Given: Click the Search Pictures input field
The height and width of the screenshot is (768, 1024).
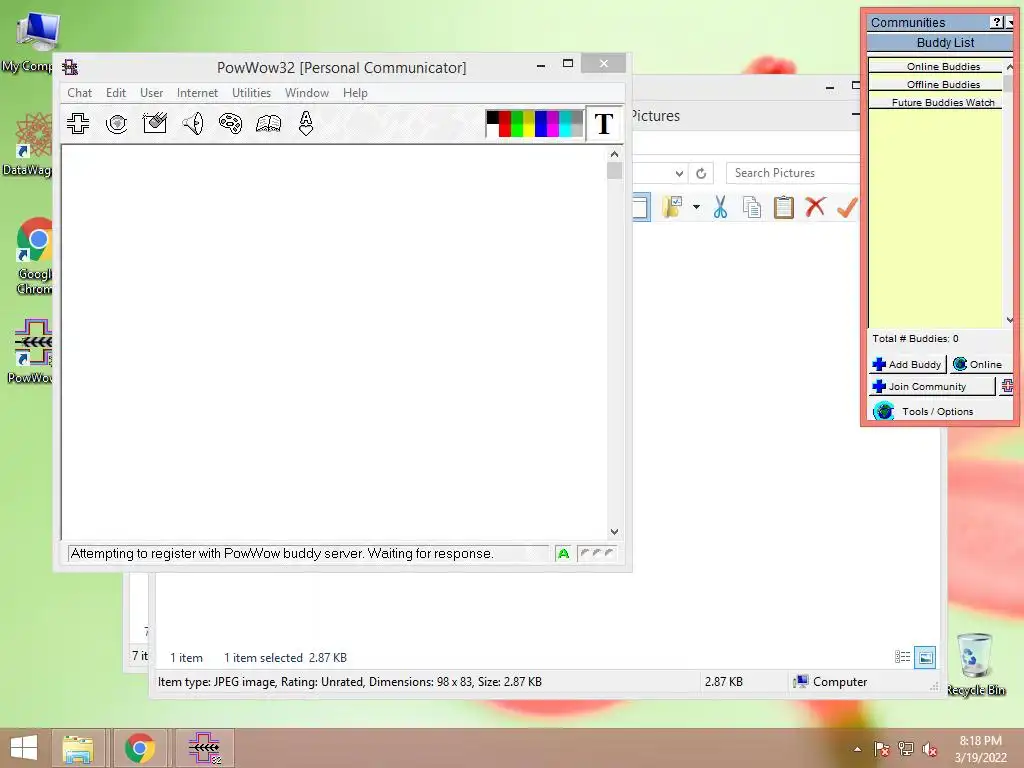Looking at the screenshot, I should (793, 173).
